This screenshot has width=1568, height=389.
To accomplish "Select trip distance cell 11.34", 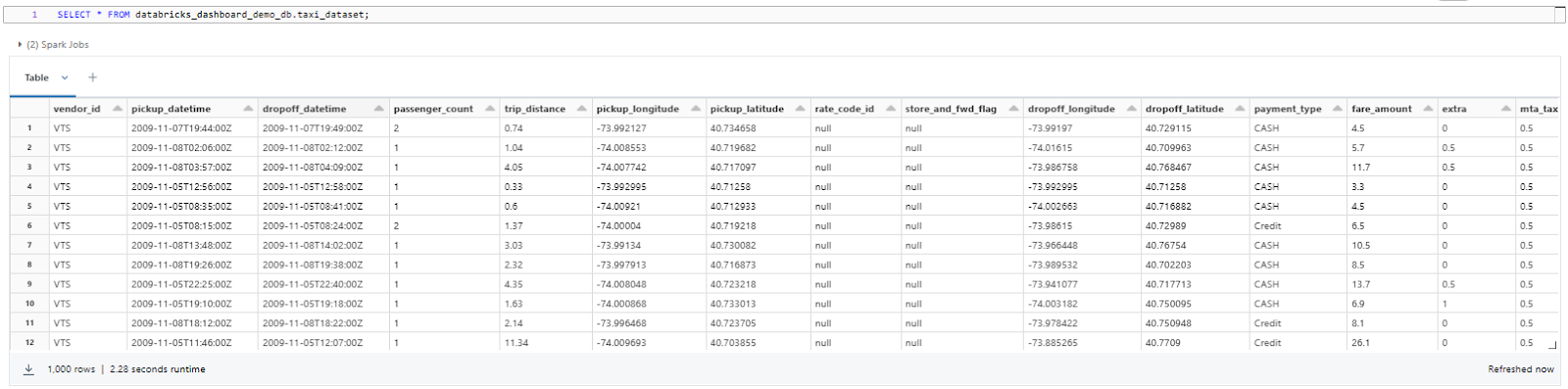I will pyautogui.click(x=545, y=343).
